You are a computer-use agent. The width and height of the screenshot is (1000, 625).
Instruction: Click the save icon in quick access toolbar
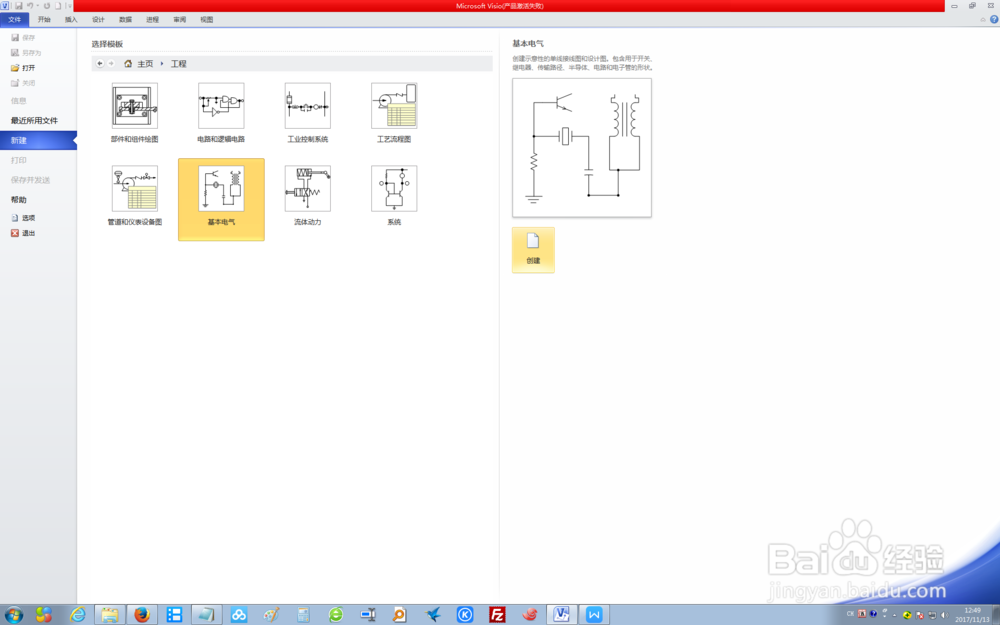tap(18, 6)
